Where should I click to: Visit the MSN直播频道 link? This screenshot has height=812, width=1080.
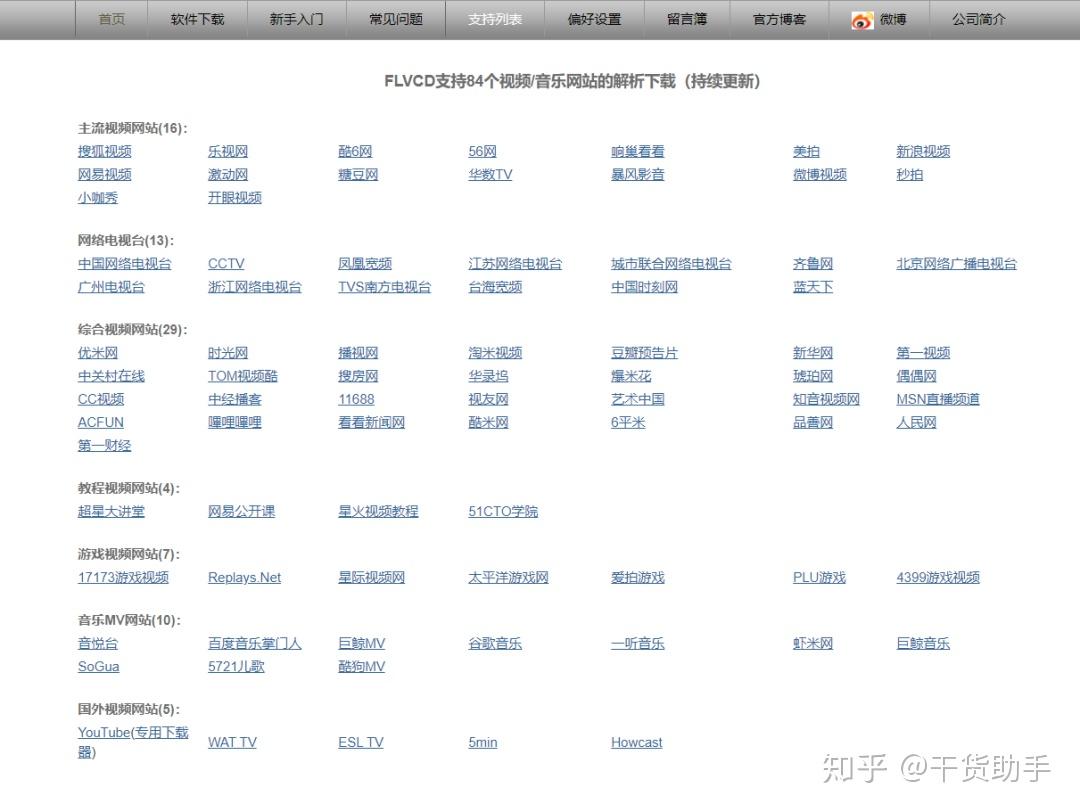937,399
